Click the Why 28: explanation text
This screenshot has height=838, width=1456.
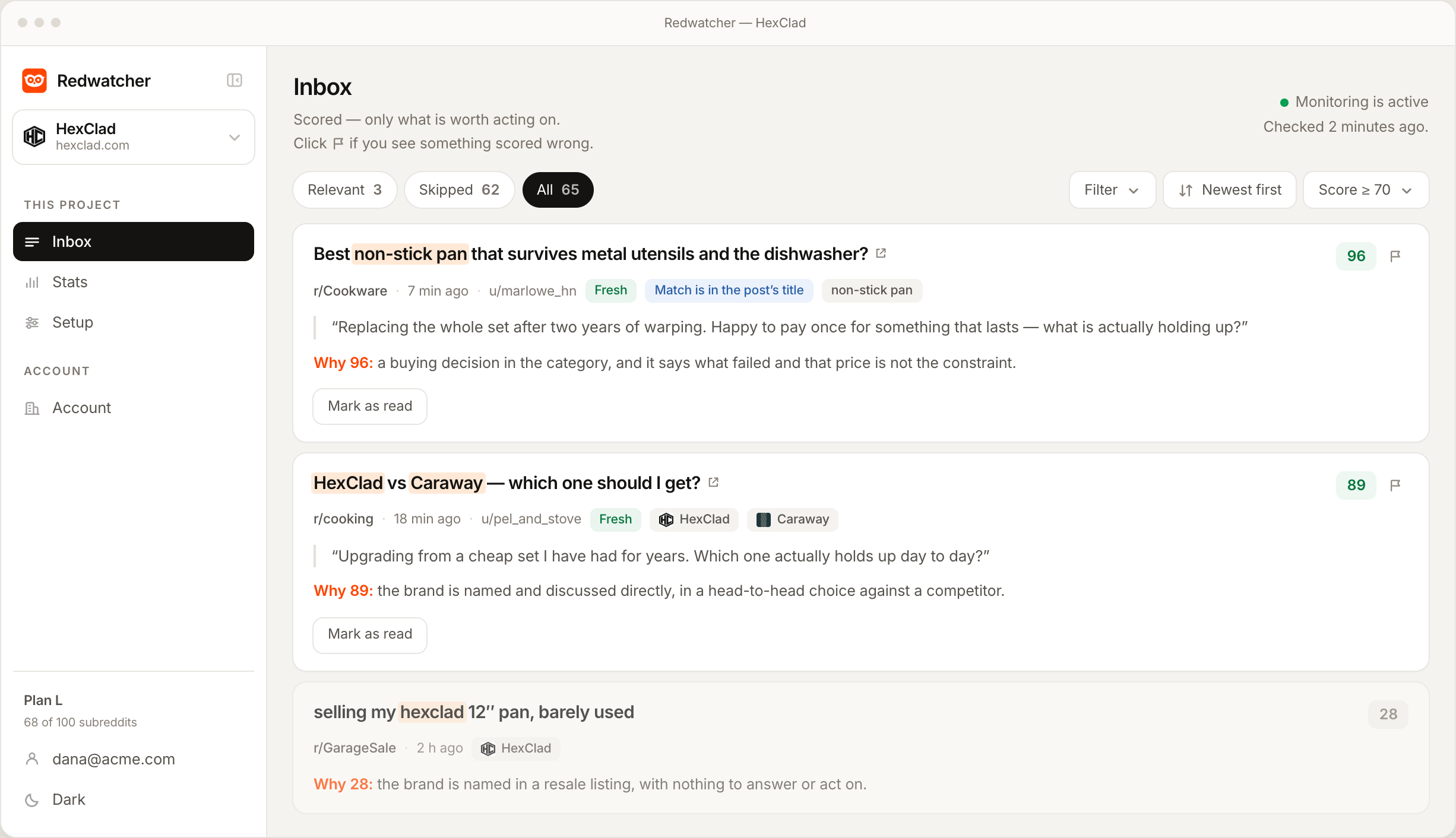(590, 784)
